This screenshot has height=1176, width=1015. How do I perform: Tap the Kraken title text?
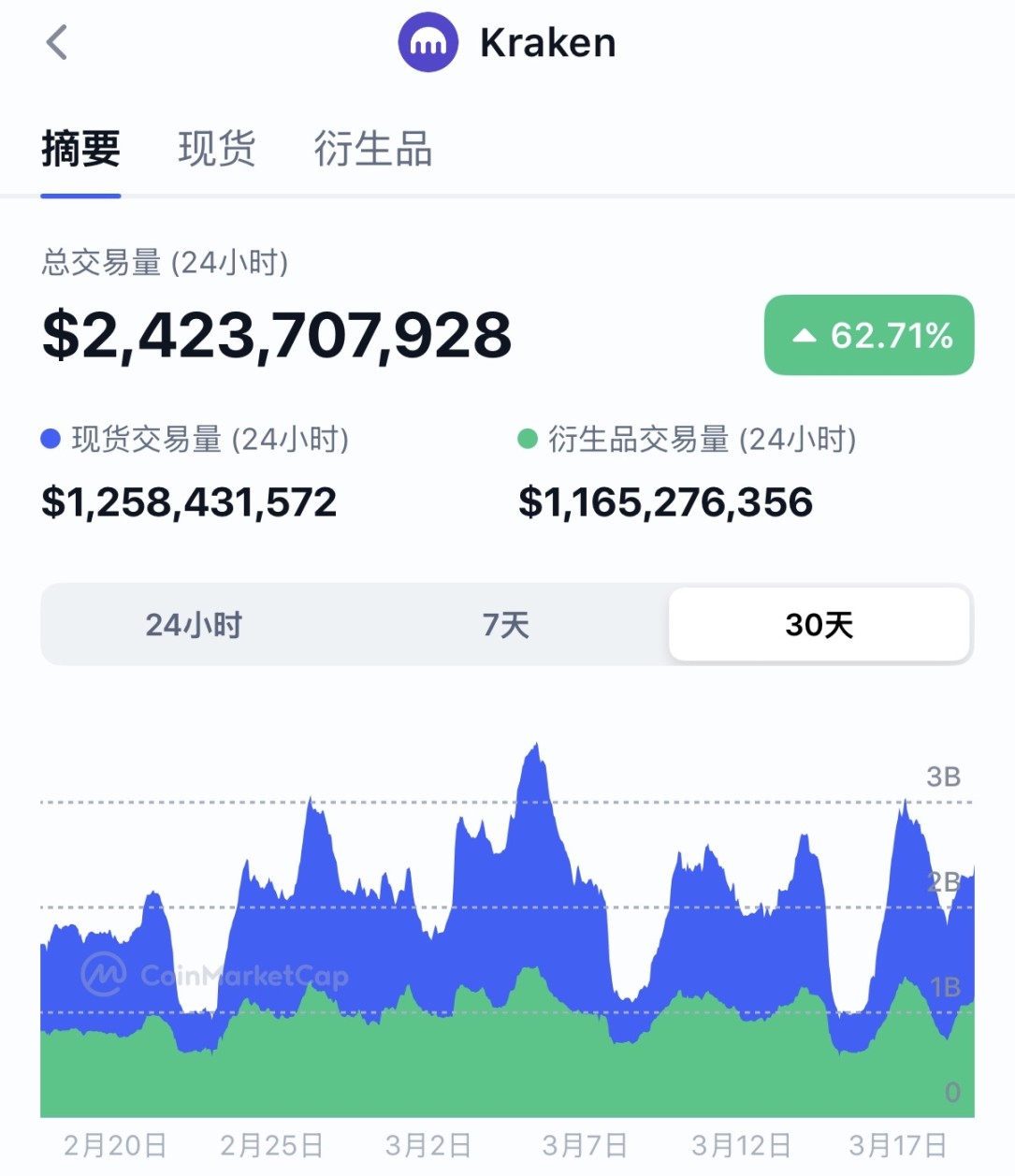pyautogui.click(x=547, y=43)
